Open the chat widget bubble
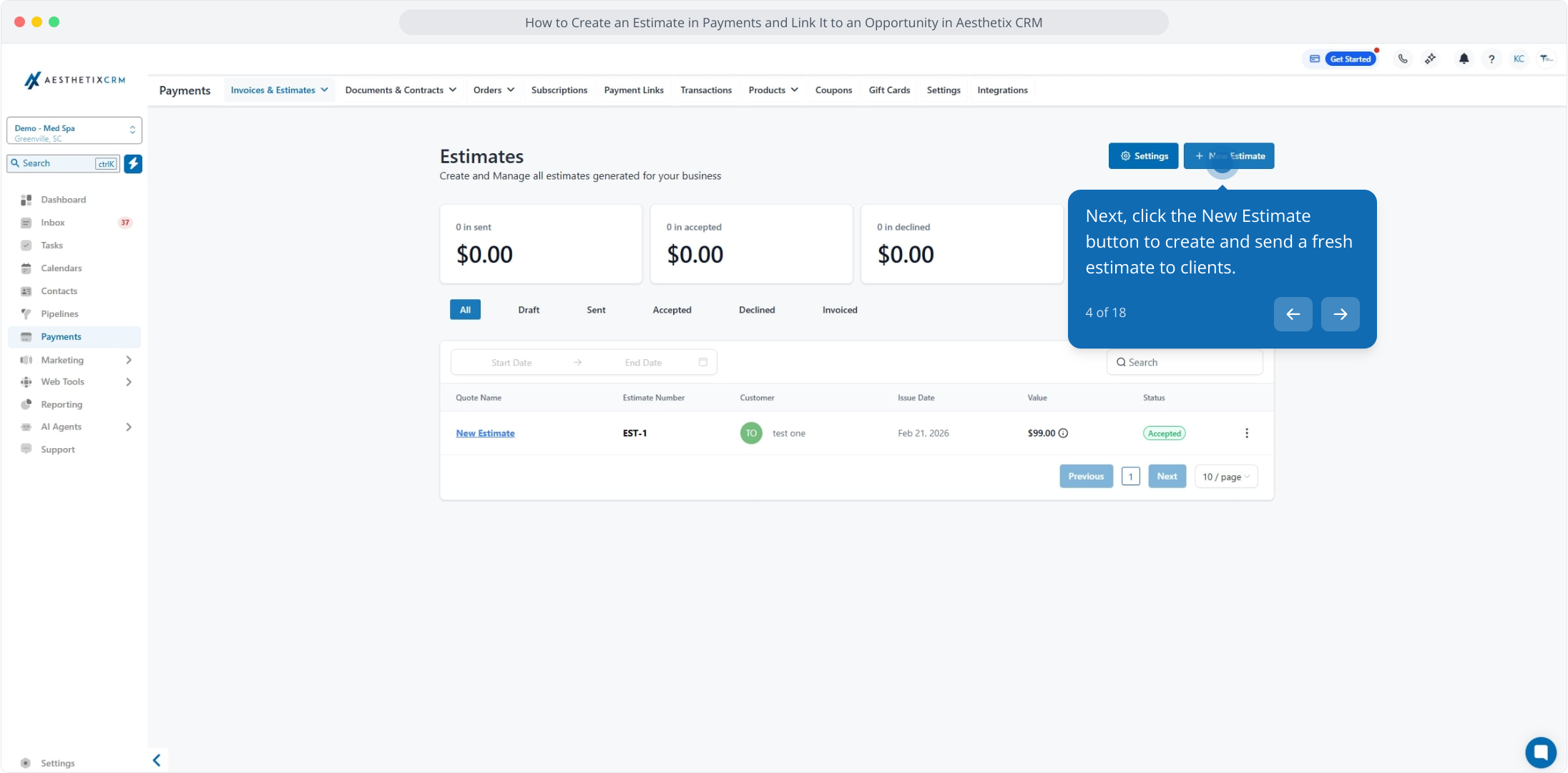 click(x=1540, y=752)
